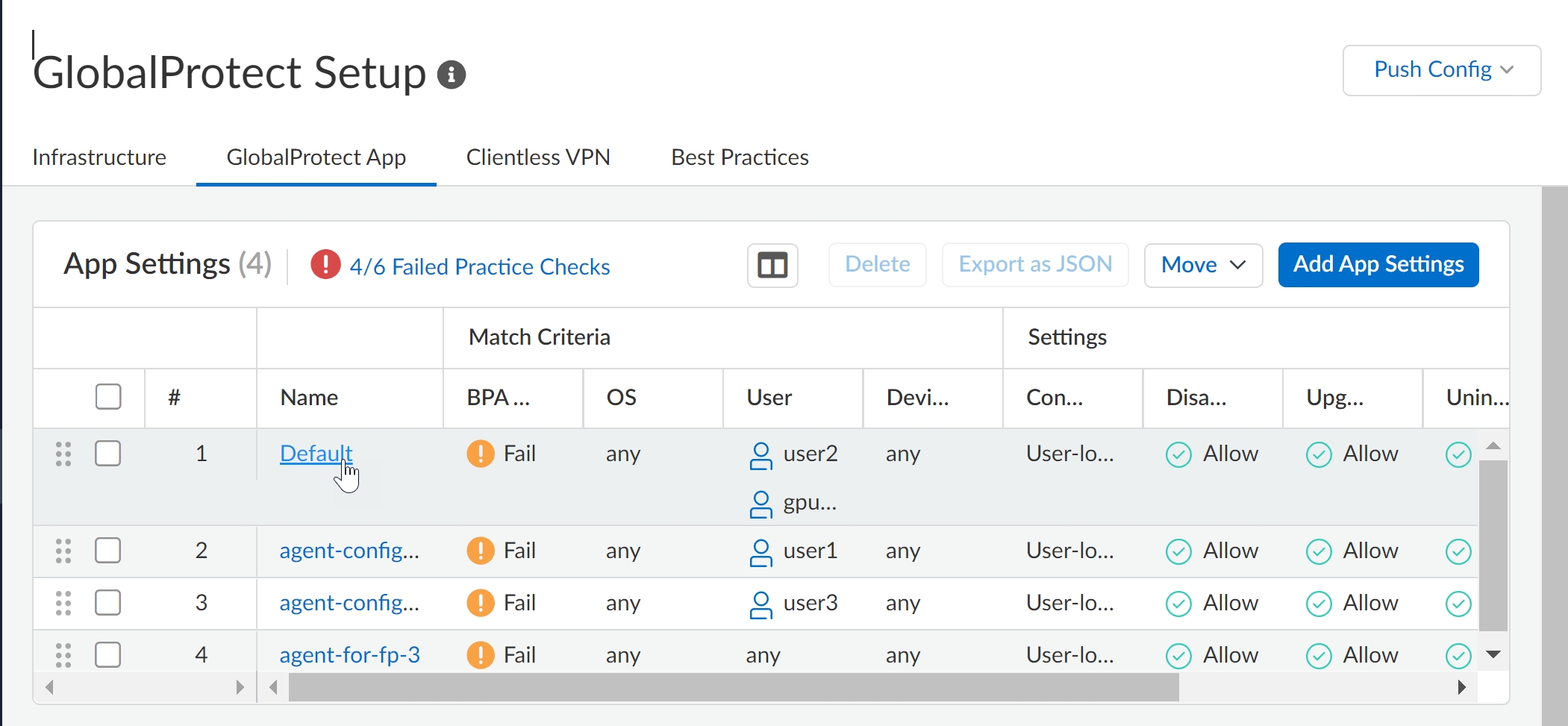Open the Move dropdown menu
The image size is (1568, 726).
[1203, 265]
